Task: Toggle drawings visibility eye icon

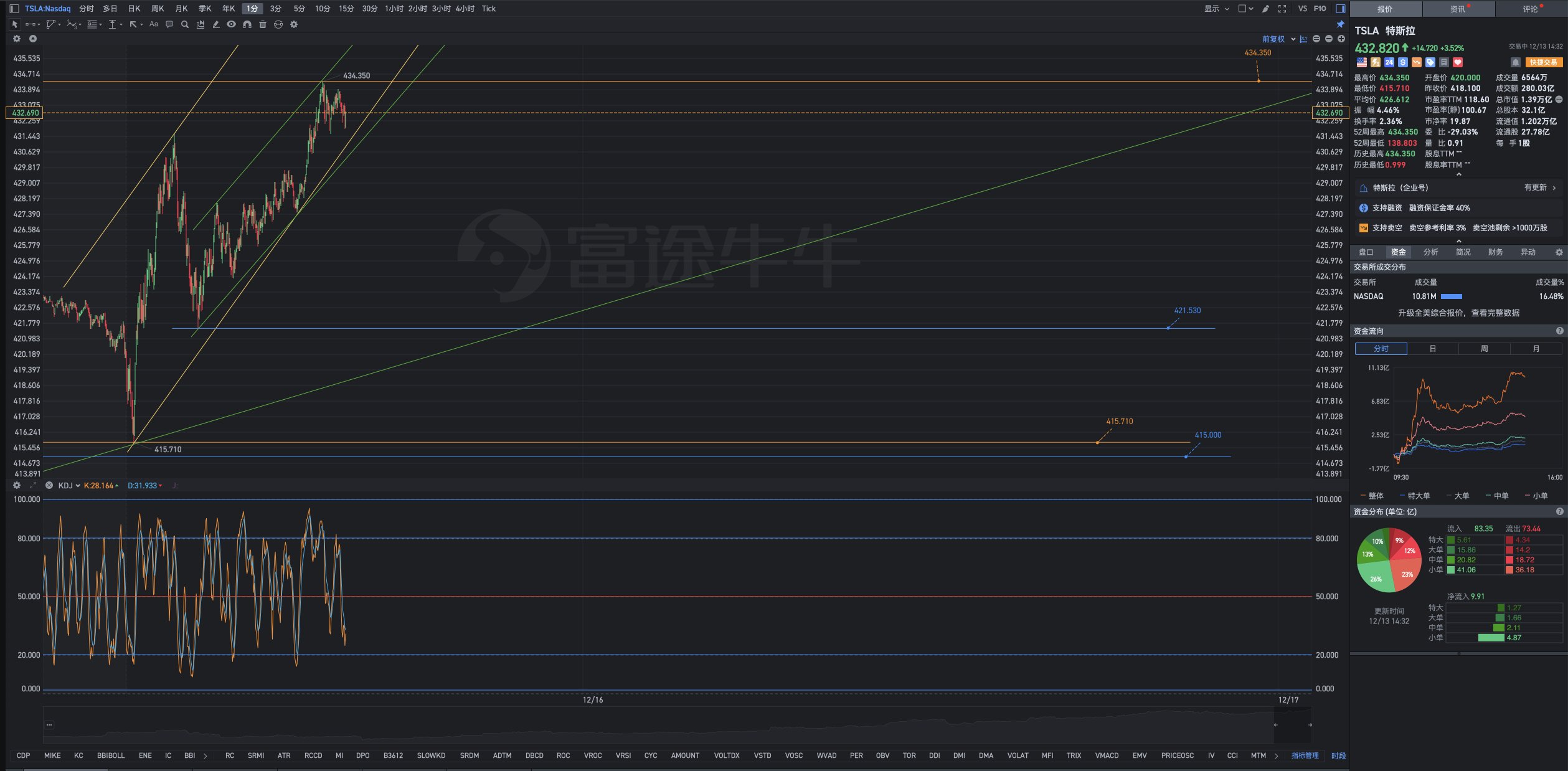Action: click(x=232, y=24)
